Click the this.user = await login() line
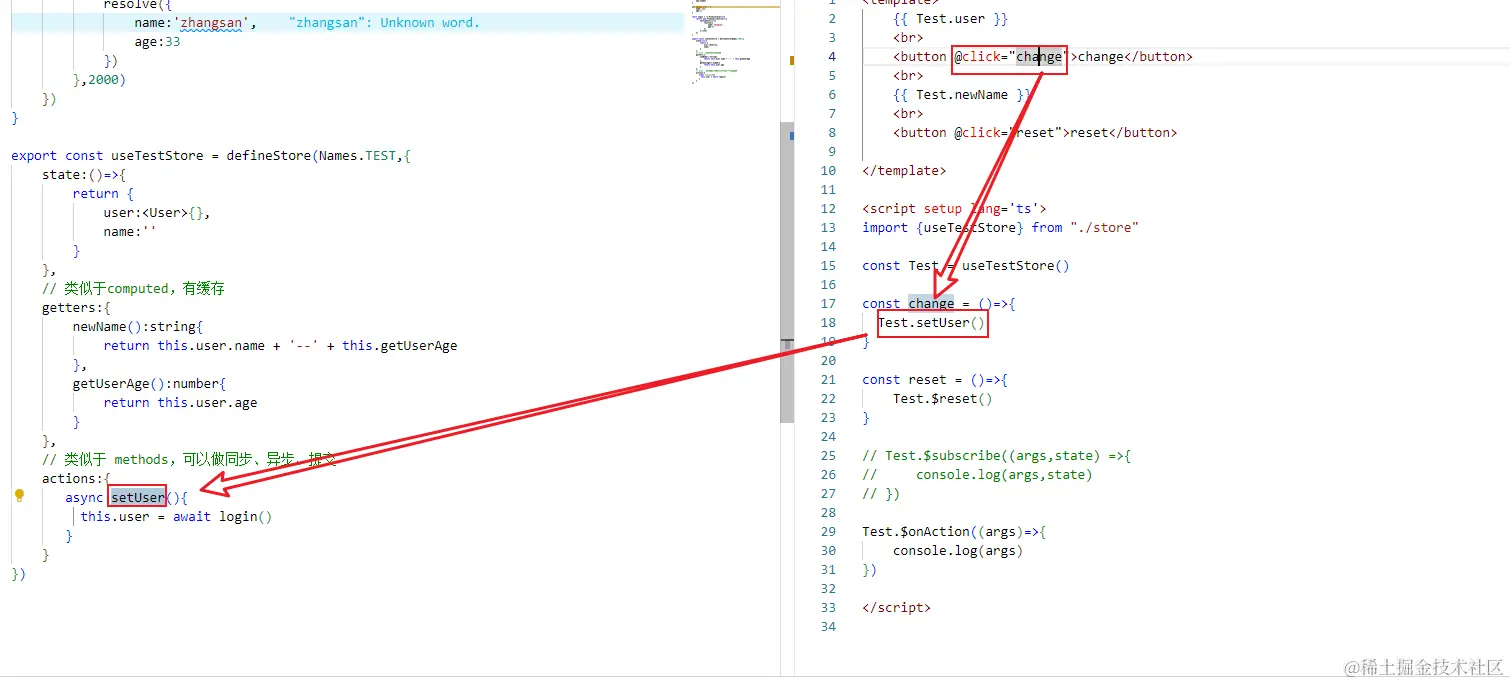Viewport: 1510px width, 684px height. [x=176, y=516]
